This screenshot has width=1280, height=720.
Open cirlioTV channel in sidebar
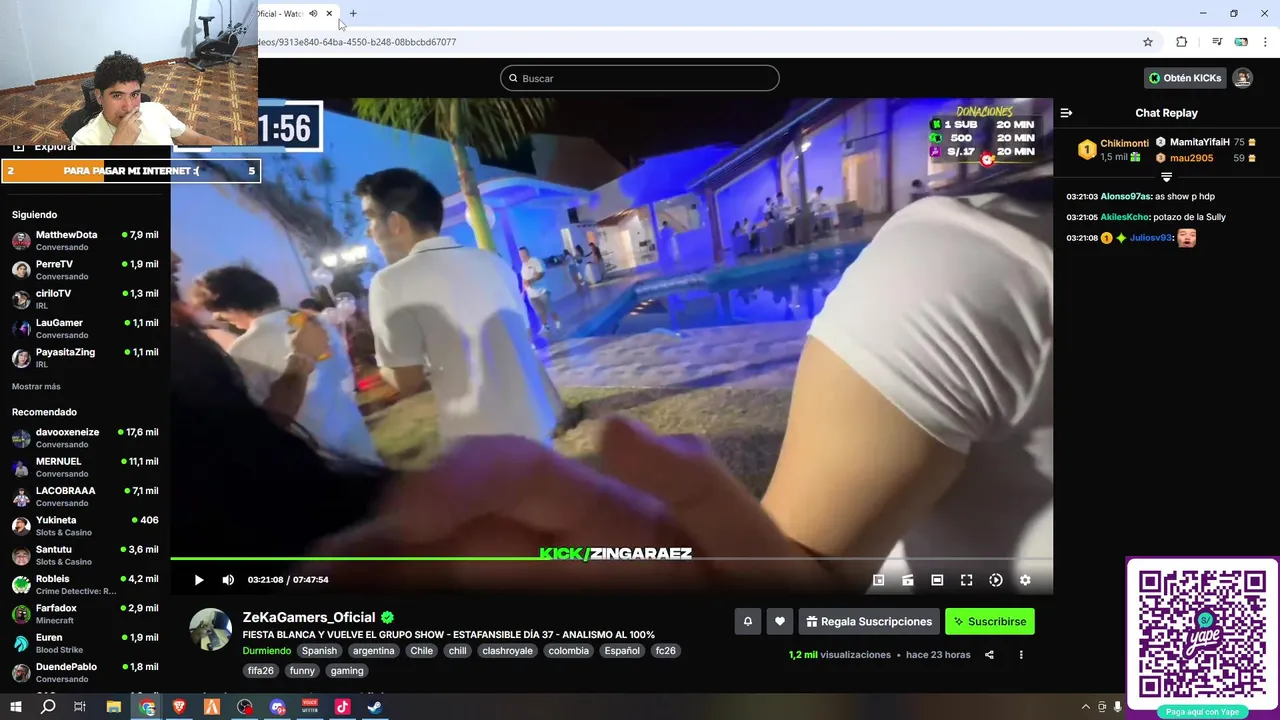[x=85, y=299]
